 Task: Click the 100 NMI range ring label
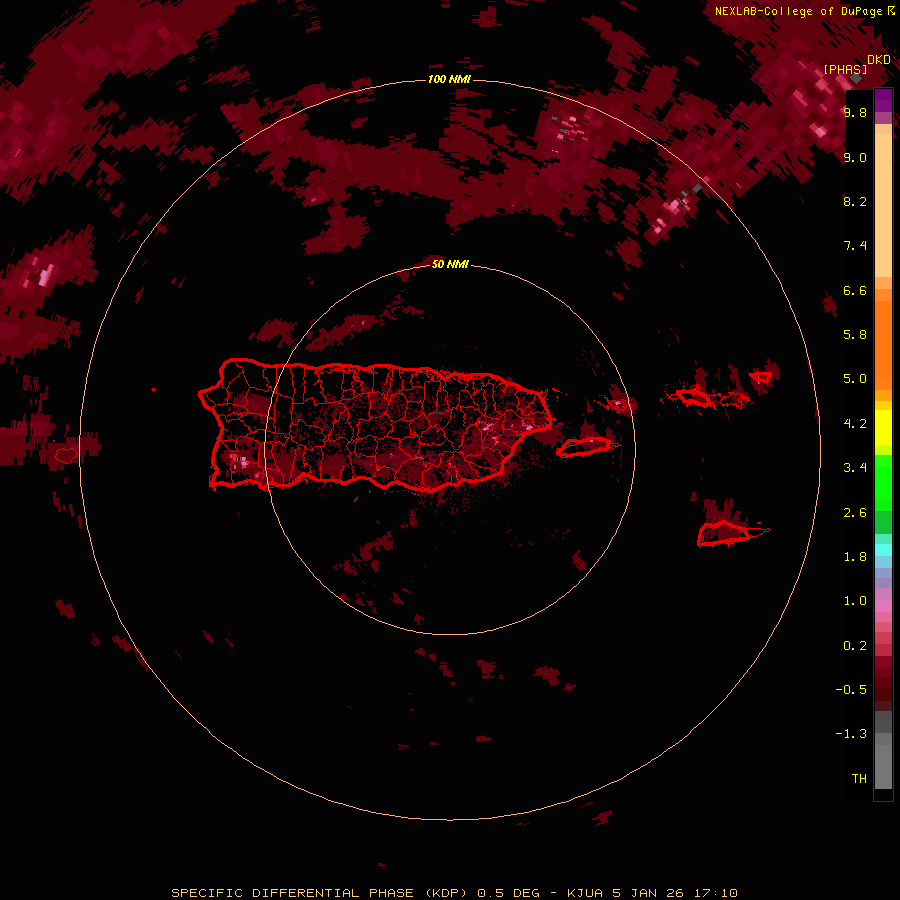[x=449, y=79]
